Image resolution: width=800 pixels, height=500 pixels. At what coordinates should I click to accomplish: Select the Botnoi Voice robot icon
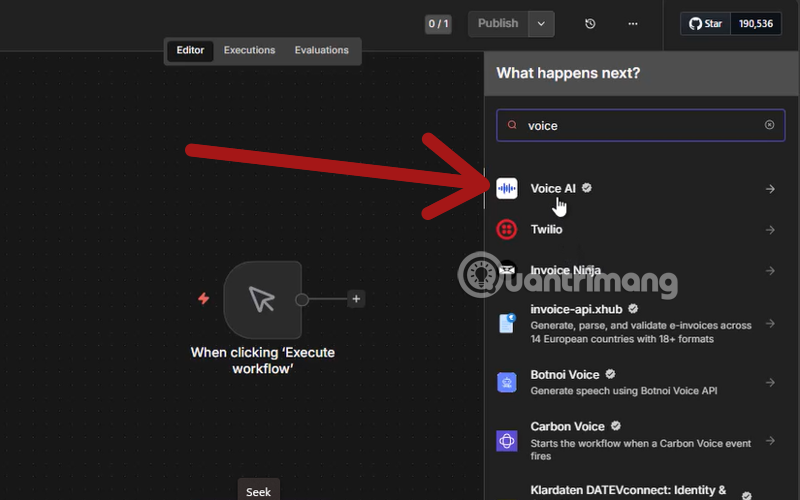click(x=507, y=382)
